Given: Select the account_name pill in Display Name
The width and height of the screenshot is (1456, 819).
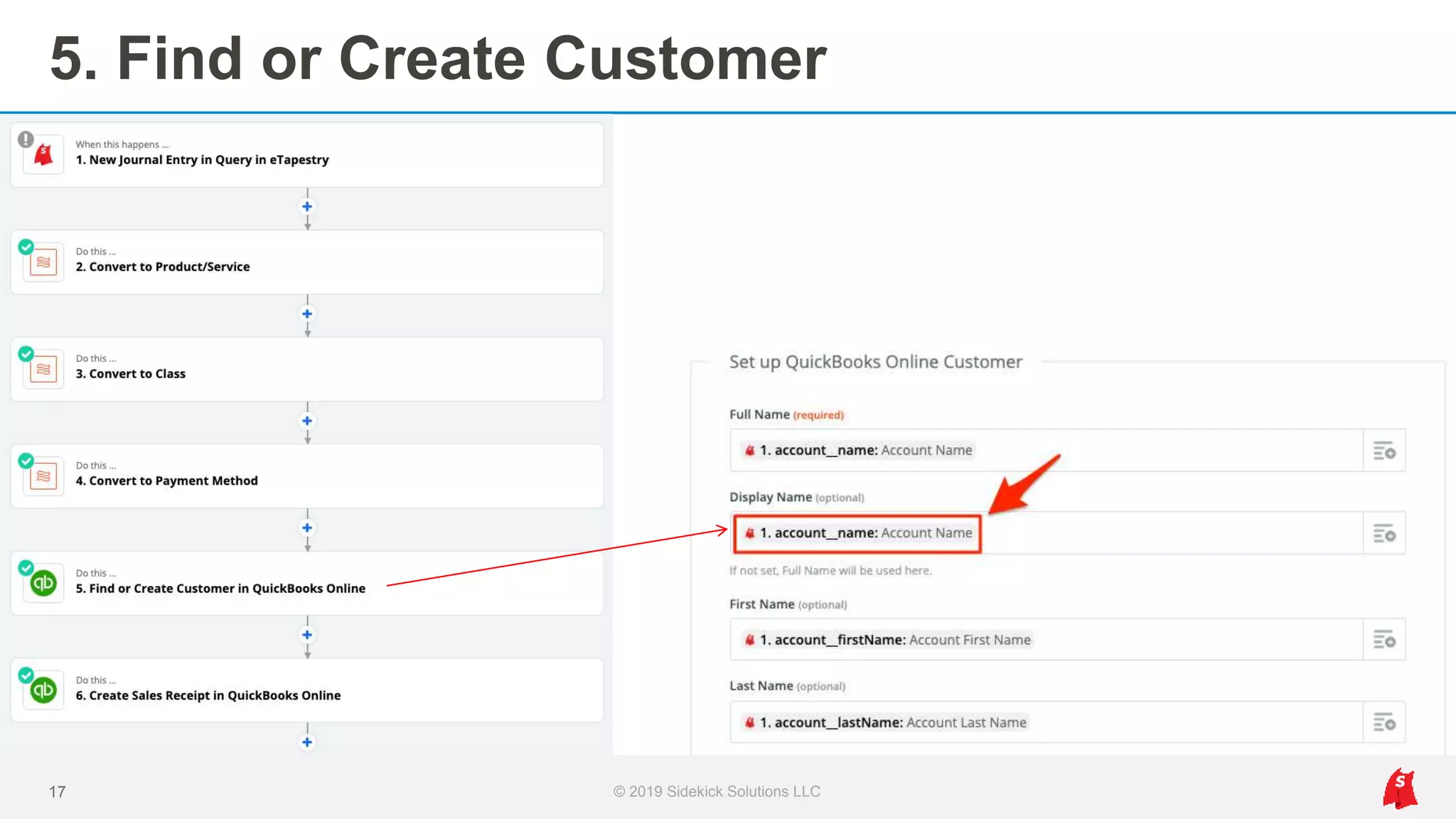Looking at the screenshot, I should click(857, 533).
